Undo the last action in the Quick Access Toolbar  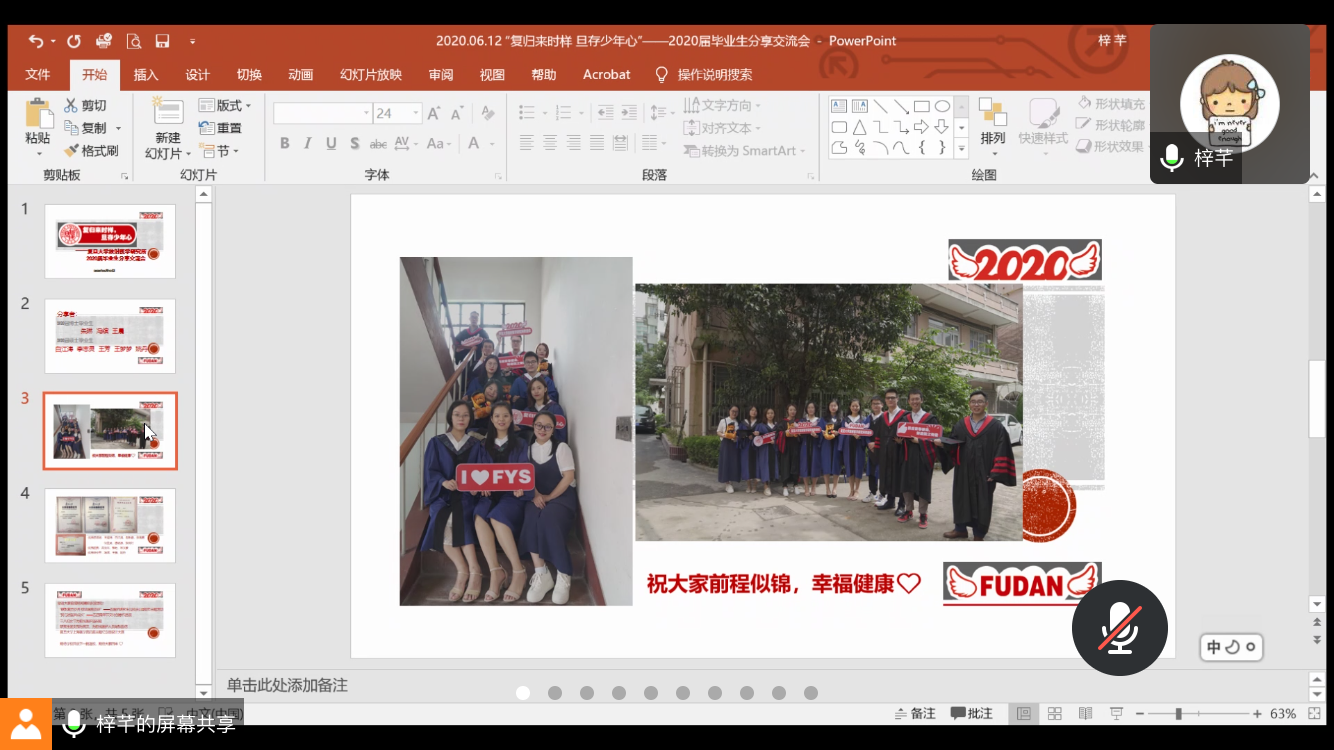pos(36,41)
